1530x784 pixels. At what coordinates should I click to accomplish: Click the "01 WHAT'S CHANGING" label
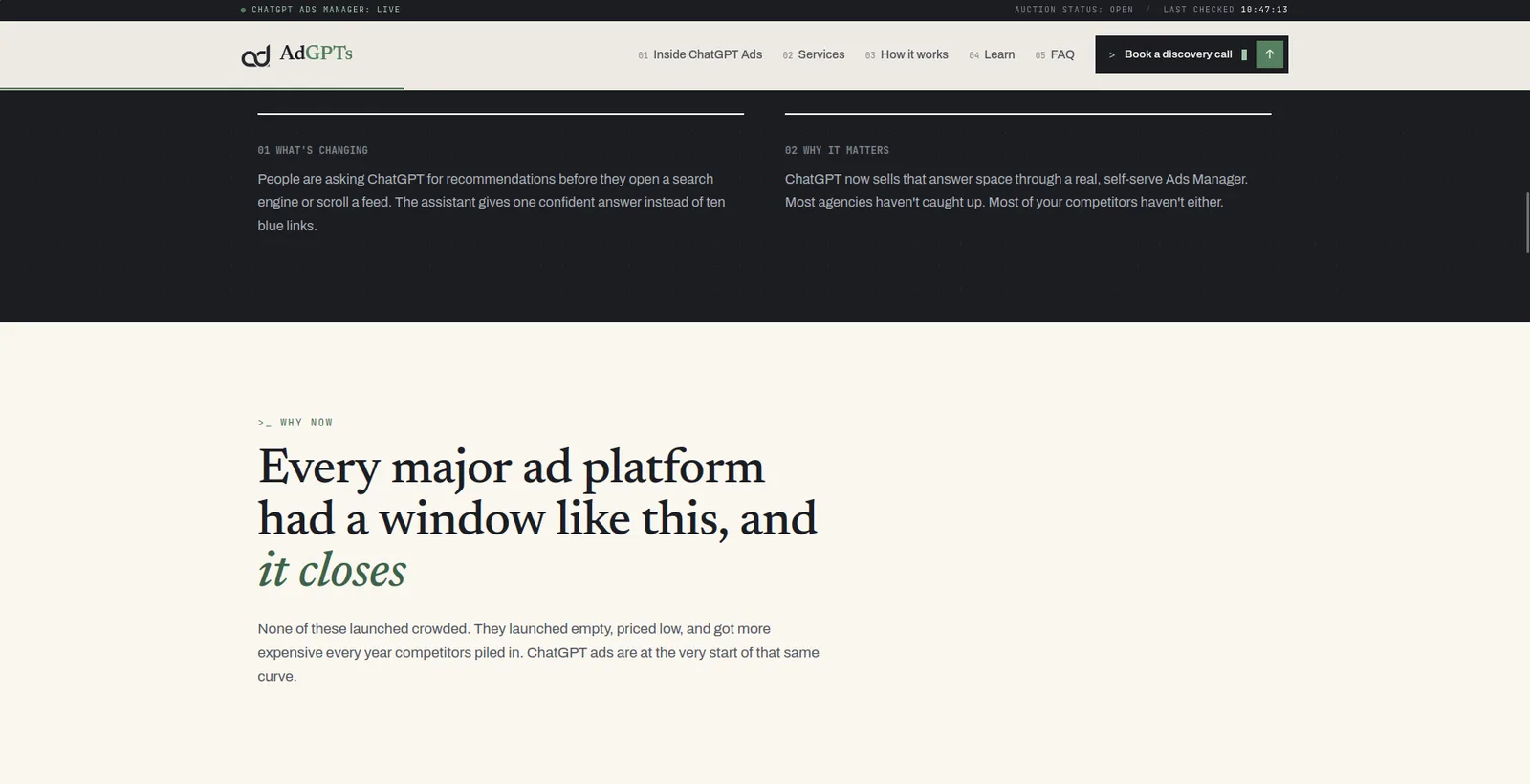(x=313, y=150)
